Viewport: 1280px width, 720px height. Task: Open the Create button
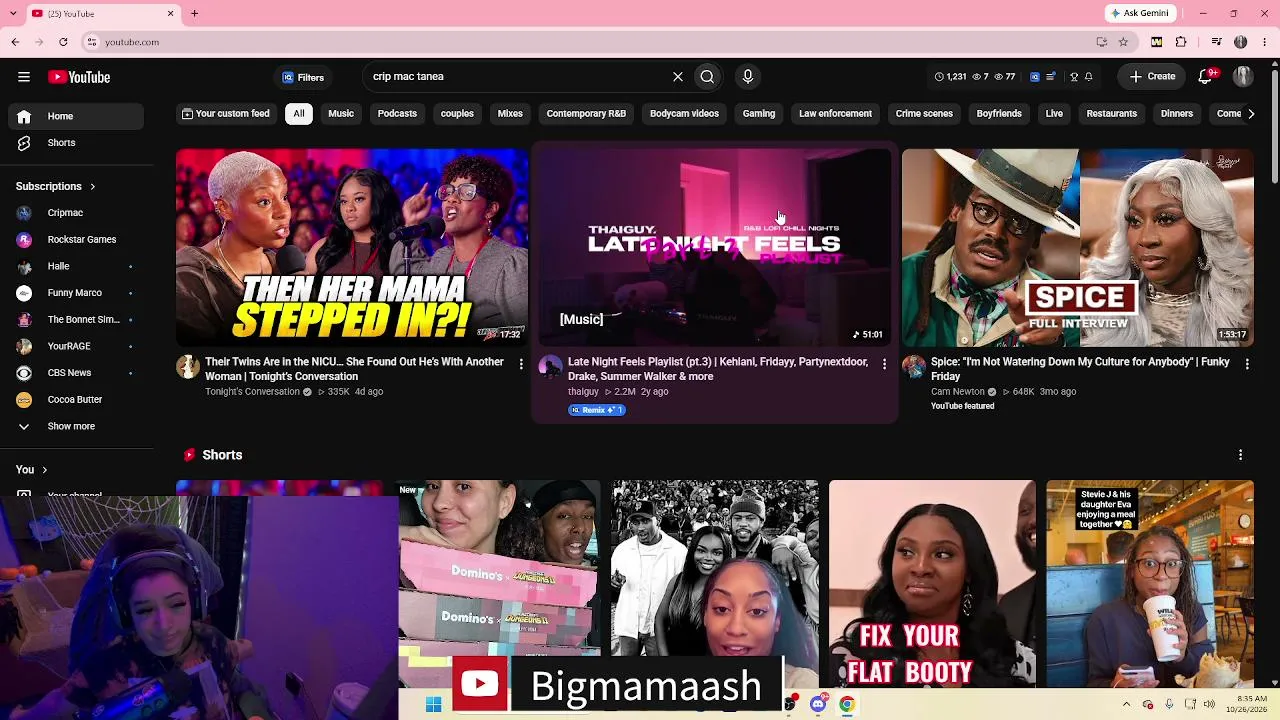tap(1152, 76)
